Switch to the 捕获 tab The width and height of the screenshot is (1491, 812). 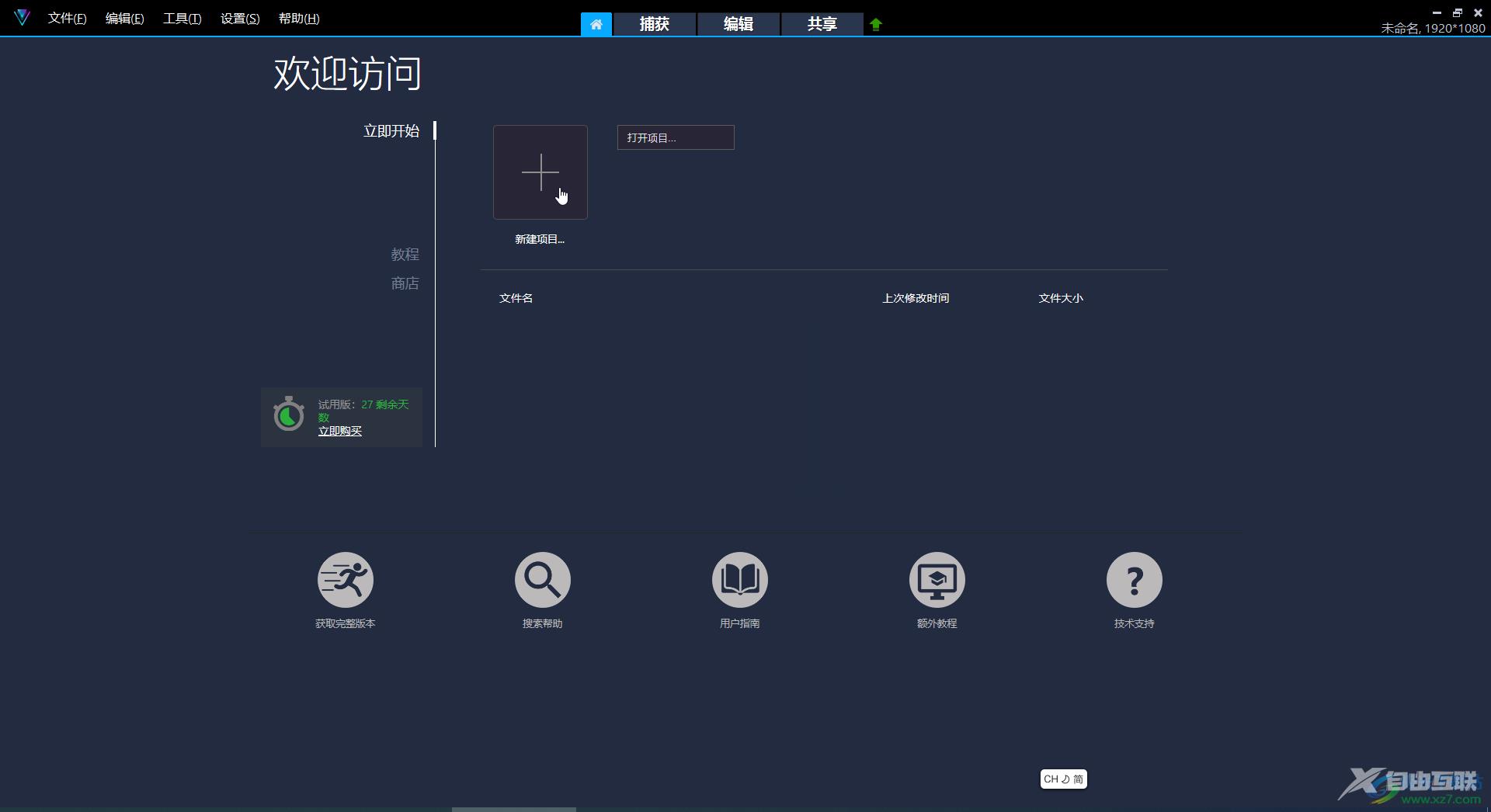coord(655,24)
